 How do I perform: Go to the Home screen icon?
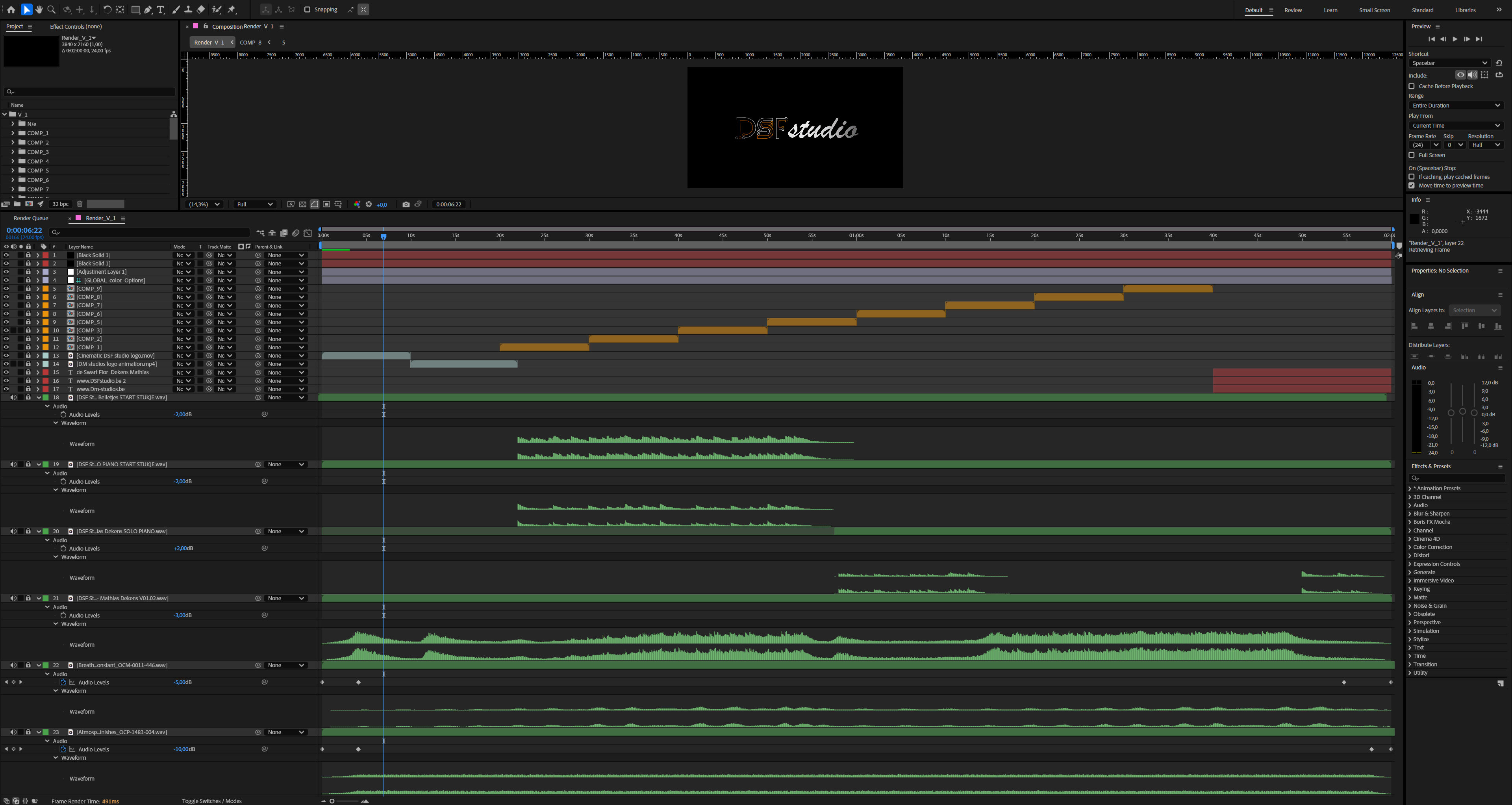click(x=11, y=9)
